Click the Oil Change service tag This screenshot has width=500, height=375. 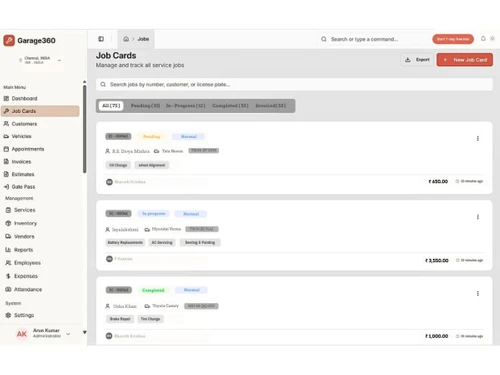tap(118, 165)
